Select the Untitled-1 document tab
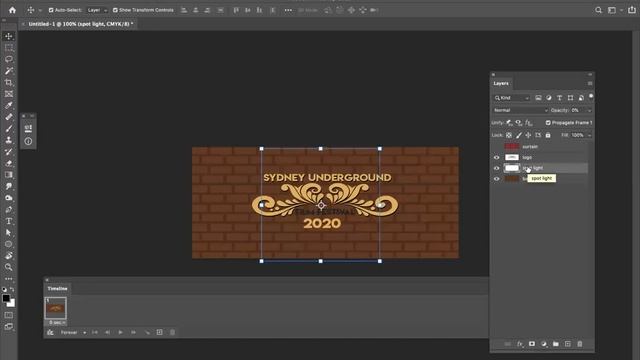This screenshot has height=360, width=640. point(80,24)
